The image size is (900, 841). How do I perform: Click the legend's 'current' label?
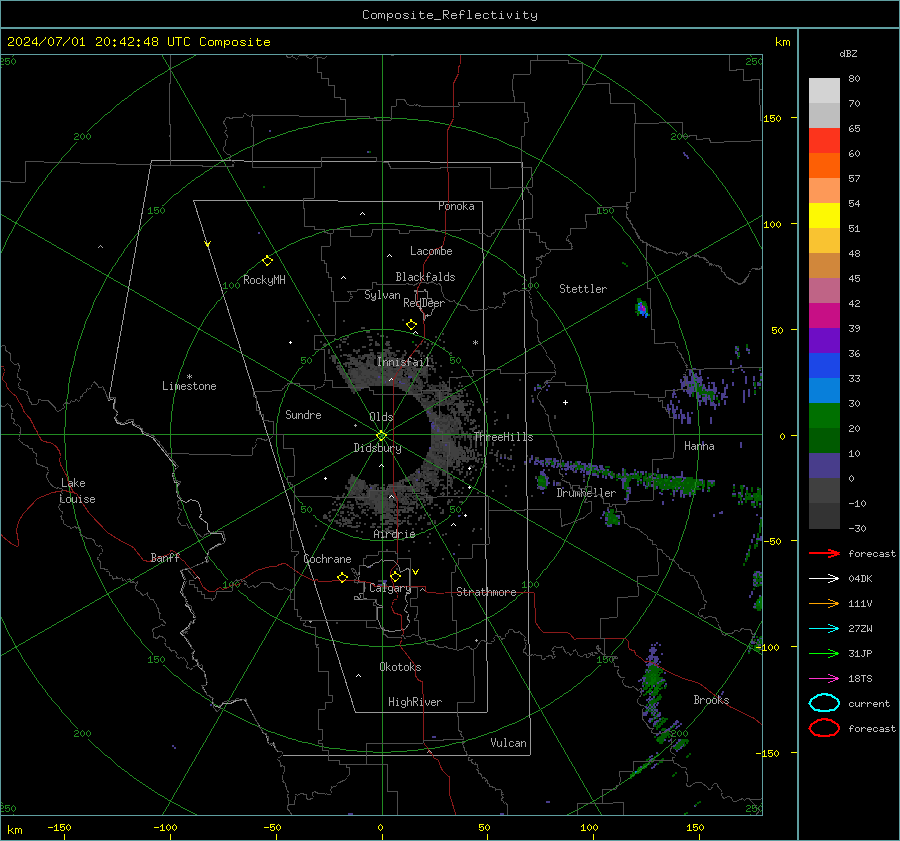tap(869, 703)
